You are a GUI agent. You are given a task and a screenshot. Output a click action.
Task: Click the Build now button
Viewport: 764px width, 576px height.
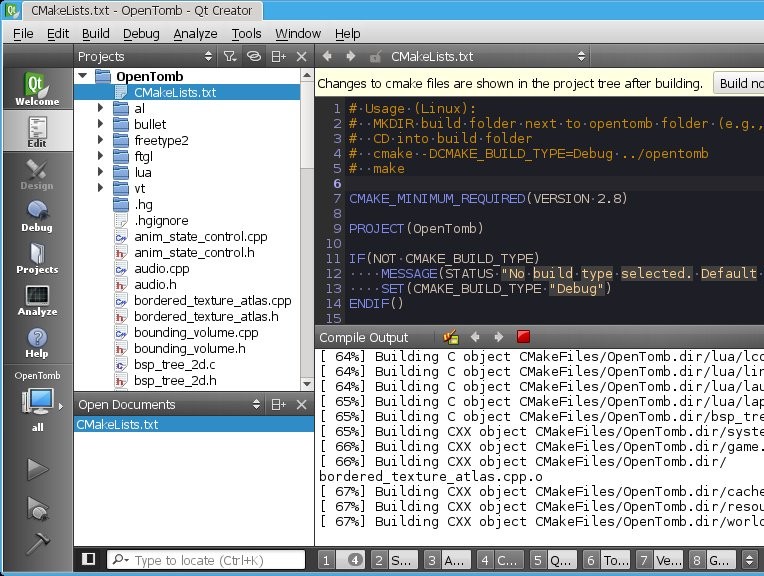tap(739, 83)
